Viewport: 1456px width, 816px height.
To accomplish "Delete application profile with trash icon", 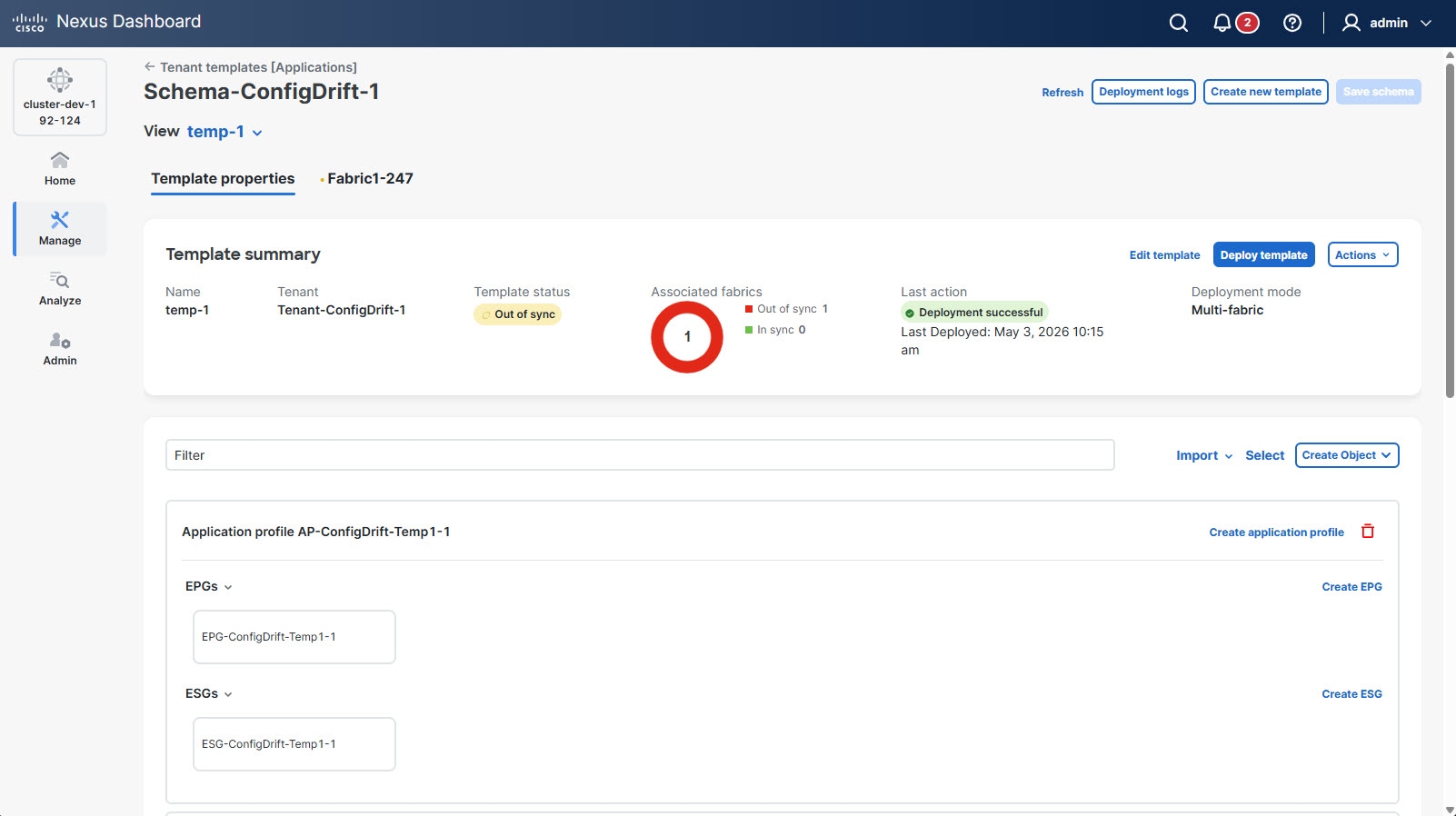I will 1368,532.
